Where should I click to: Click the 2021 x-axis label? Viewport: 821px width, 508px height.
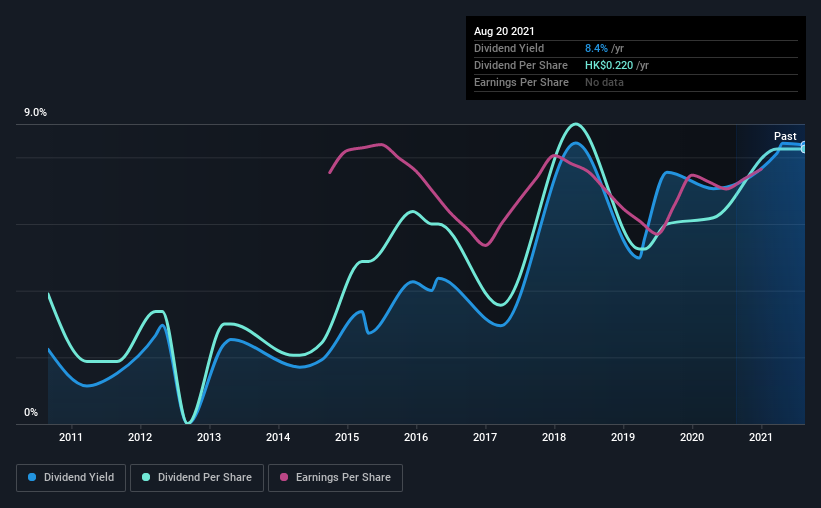click(x=761, y=437)
